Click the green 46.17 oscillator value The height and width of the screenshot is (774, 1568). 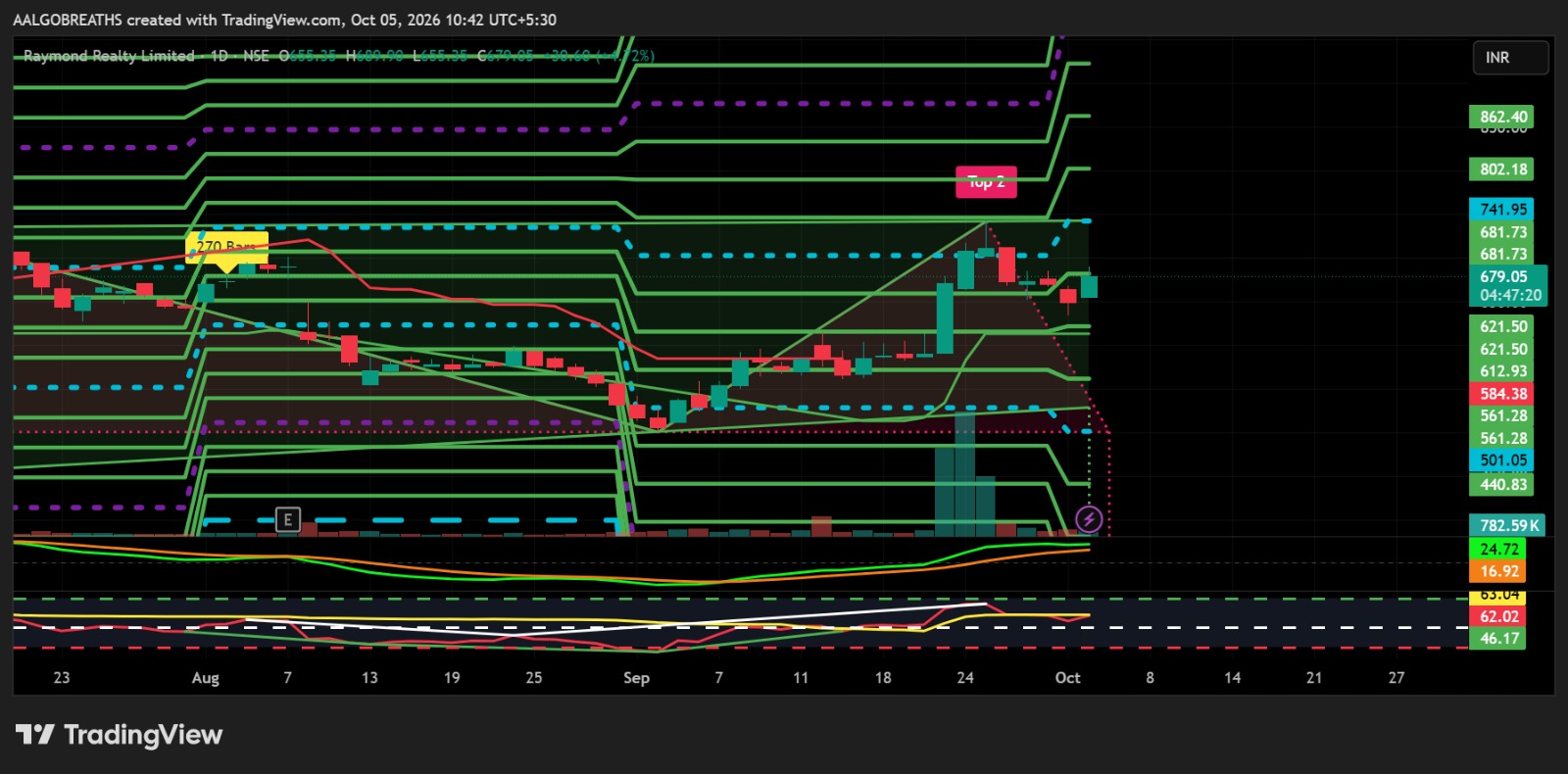pyautogui.click(x=1497, y=639)
